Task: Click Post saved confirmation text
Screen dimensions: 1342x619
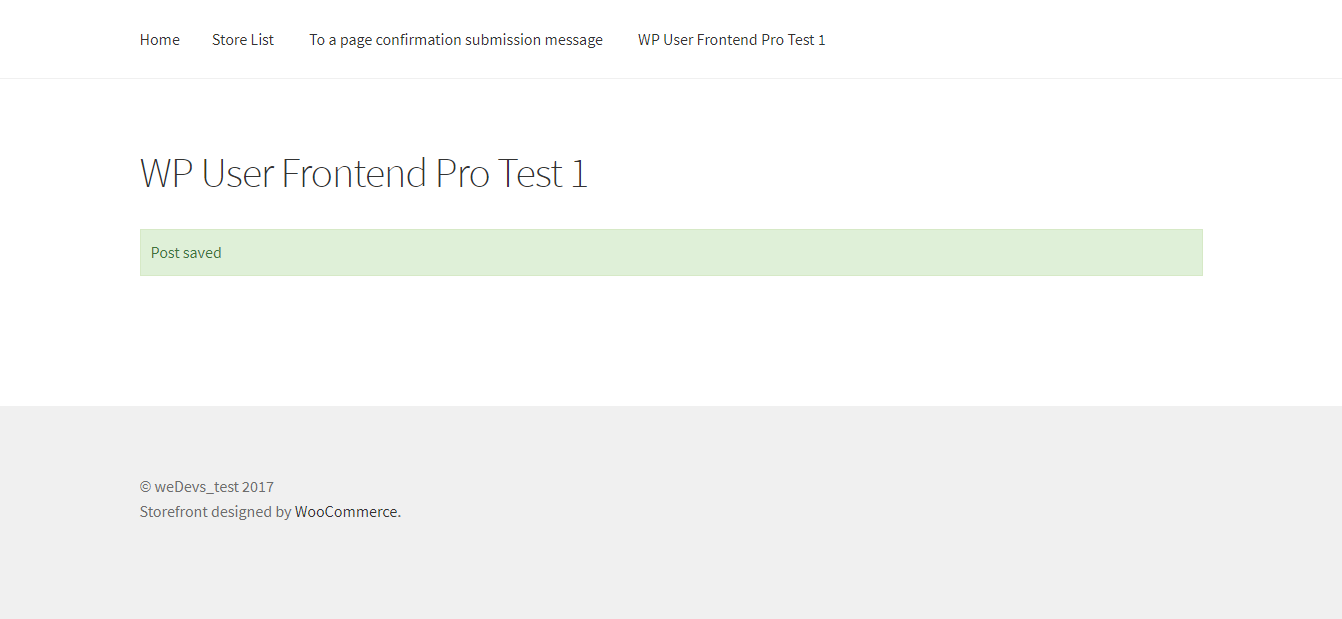Action: click(x=185, y=252)
